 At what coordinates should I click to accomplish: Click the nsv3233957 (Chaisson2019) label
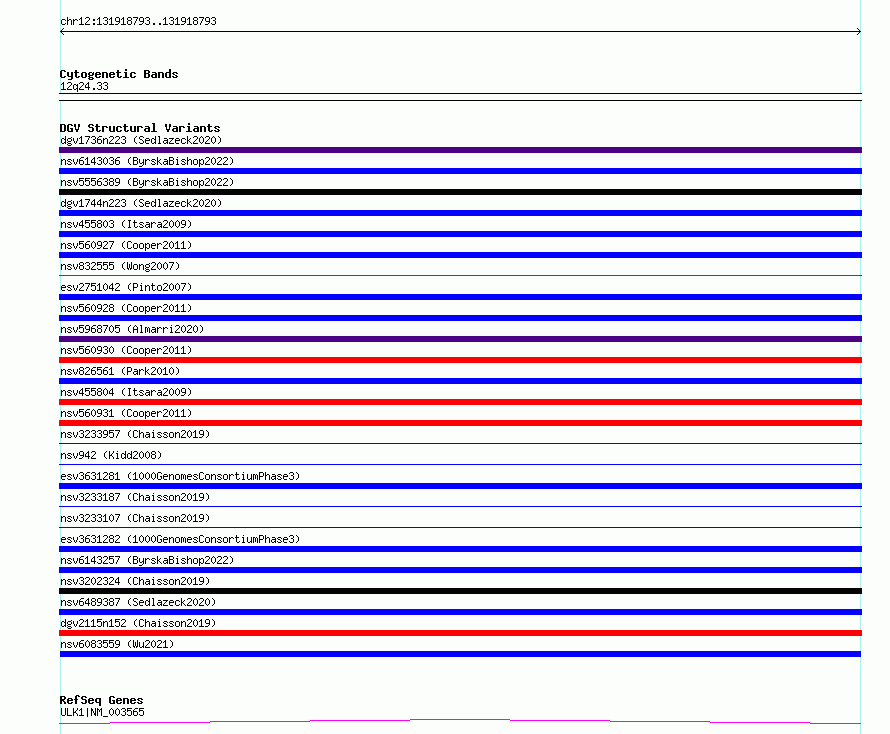(135, 434)
